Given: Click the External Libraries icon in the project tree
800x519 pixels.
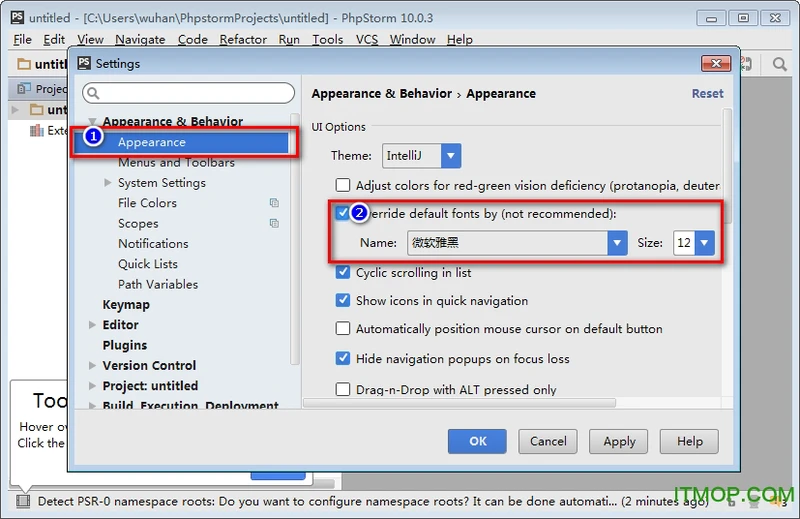Looking at the screenshot, I should tap(37, 130).
